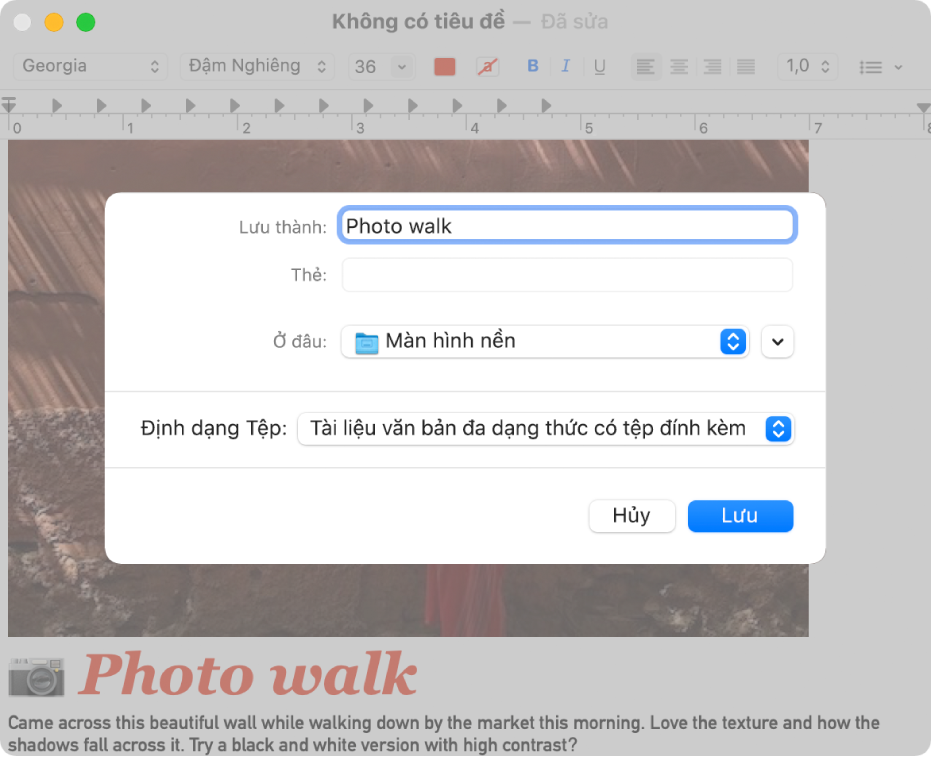Toggle underline formatting
The image size is (931, 758).
pyautogui.click(x=600, y=66)
